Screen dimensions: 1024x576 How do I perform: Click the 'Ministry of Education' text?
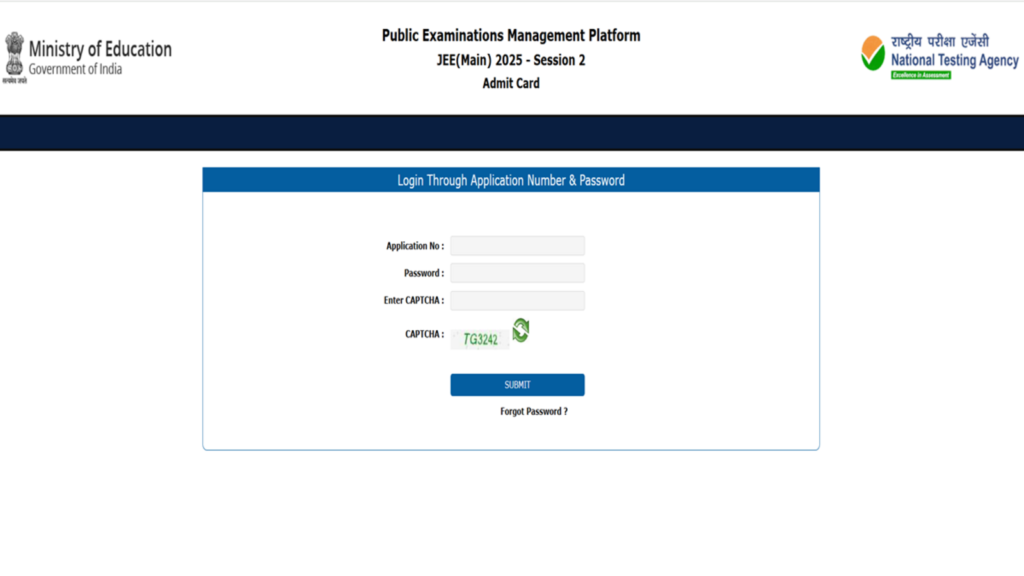pyautogui.click(x=100, y=49)
